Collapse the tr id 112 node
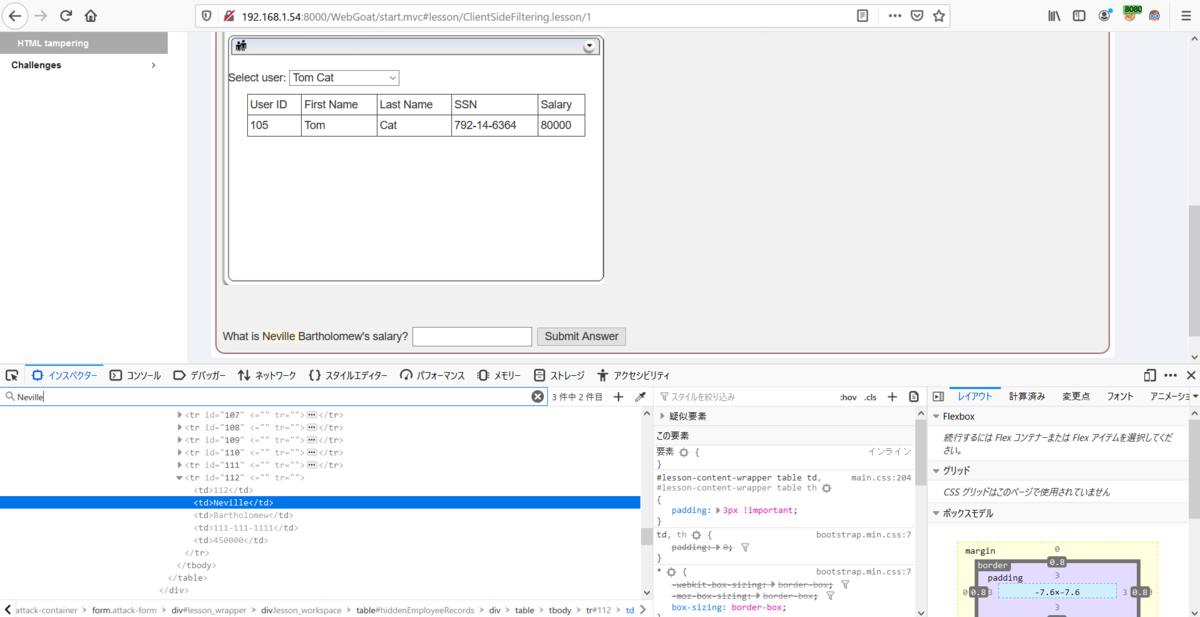This screenshot has height=617, width=1200. 181,478
